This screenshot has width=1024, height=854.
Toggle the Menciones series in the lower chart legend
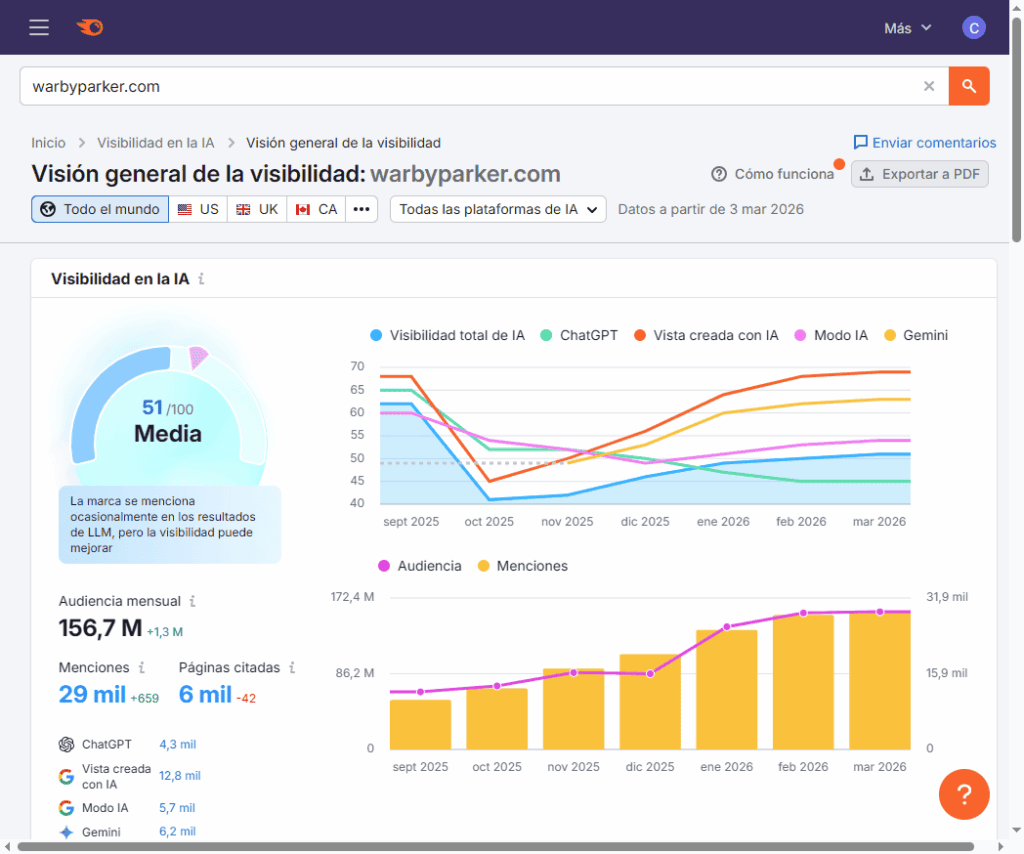point(521,565)
